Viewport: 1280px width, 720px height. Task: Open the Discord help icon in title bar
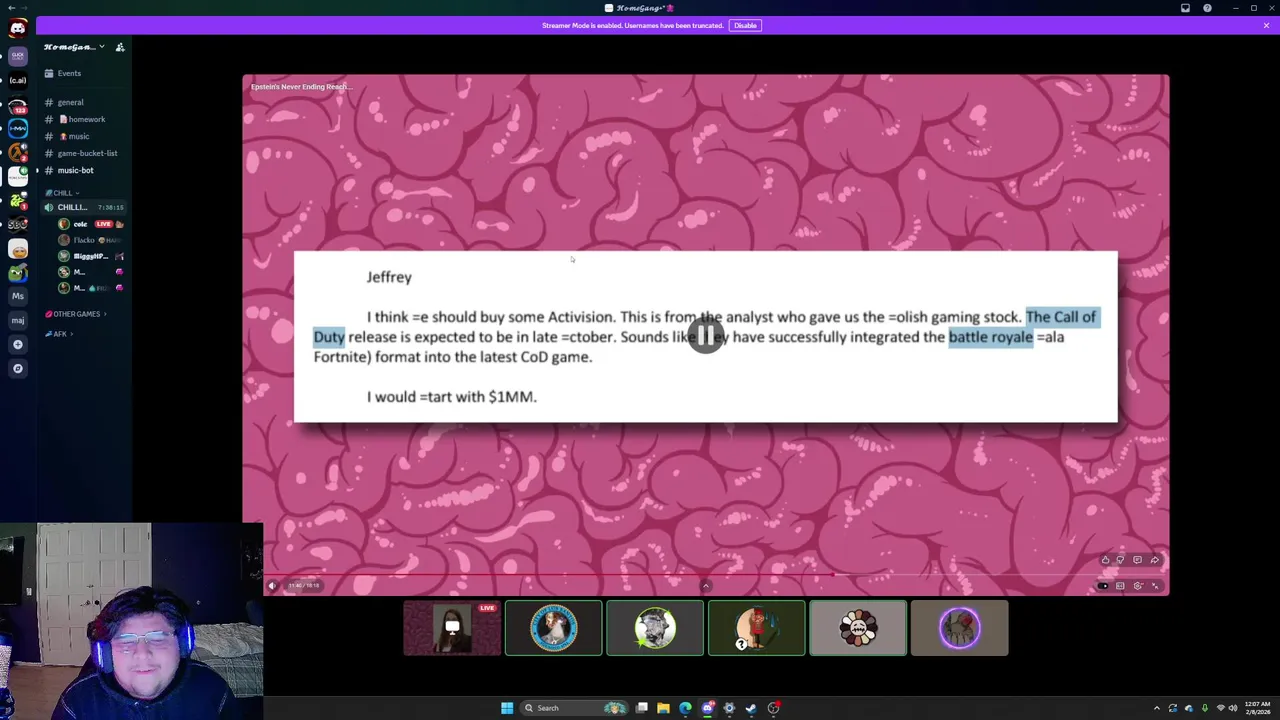1207,8
